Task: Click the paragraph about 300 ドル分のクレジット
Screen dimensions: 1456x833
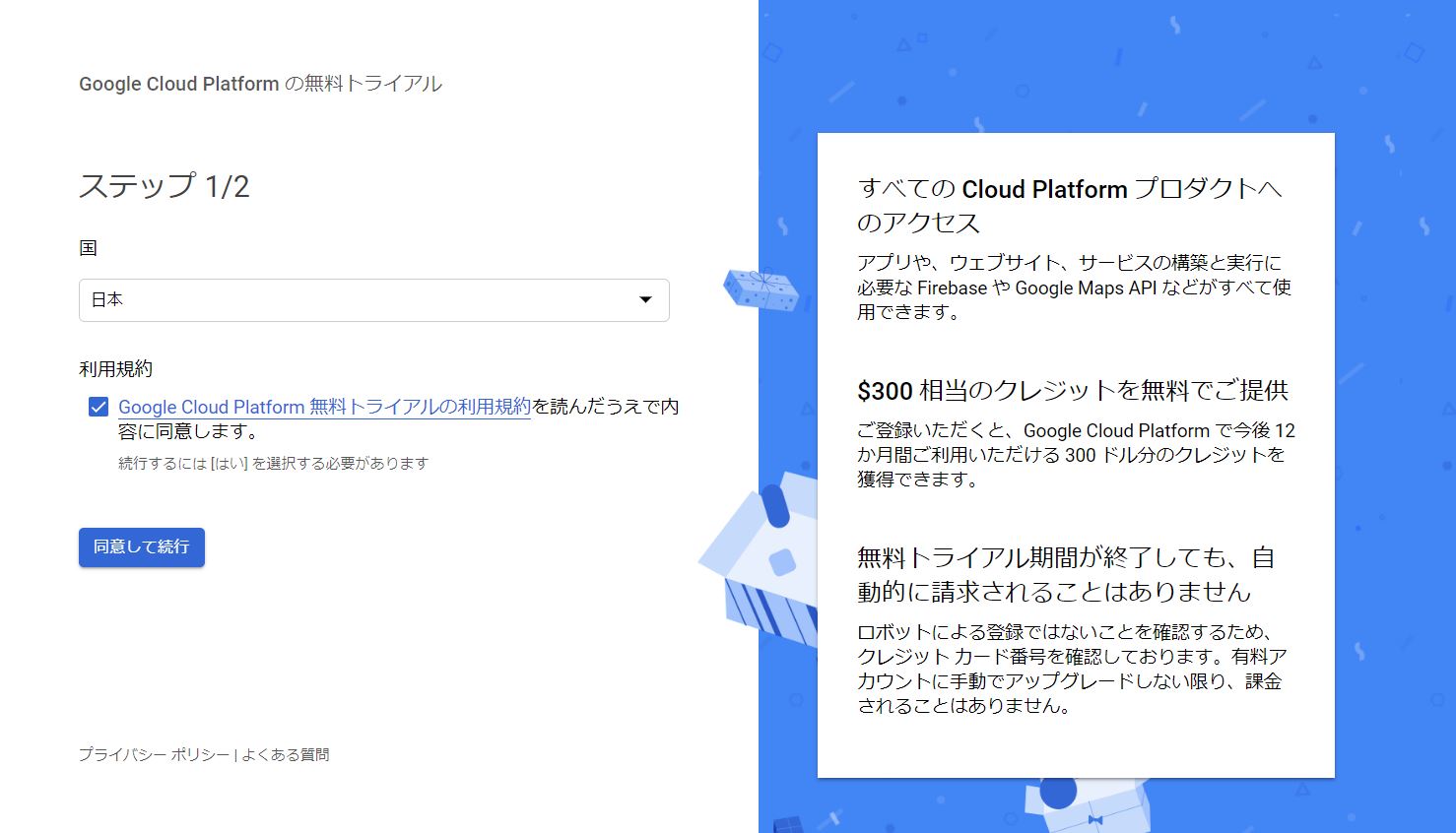Action: pos(1077,455)
